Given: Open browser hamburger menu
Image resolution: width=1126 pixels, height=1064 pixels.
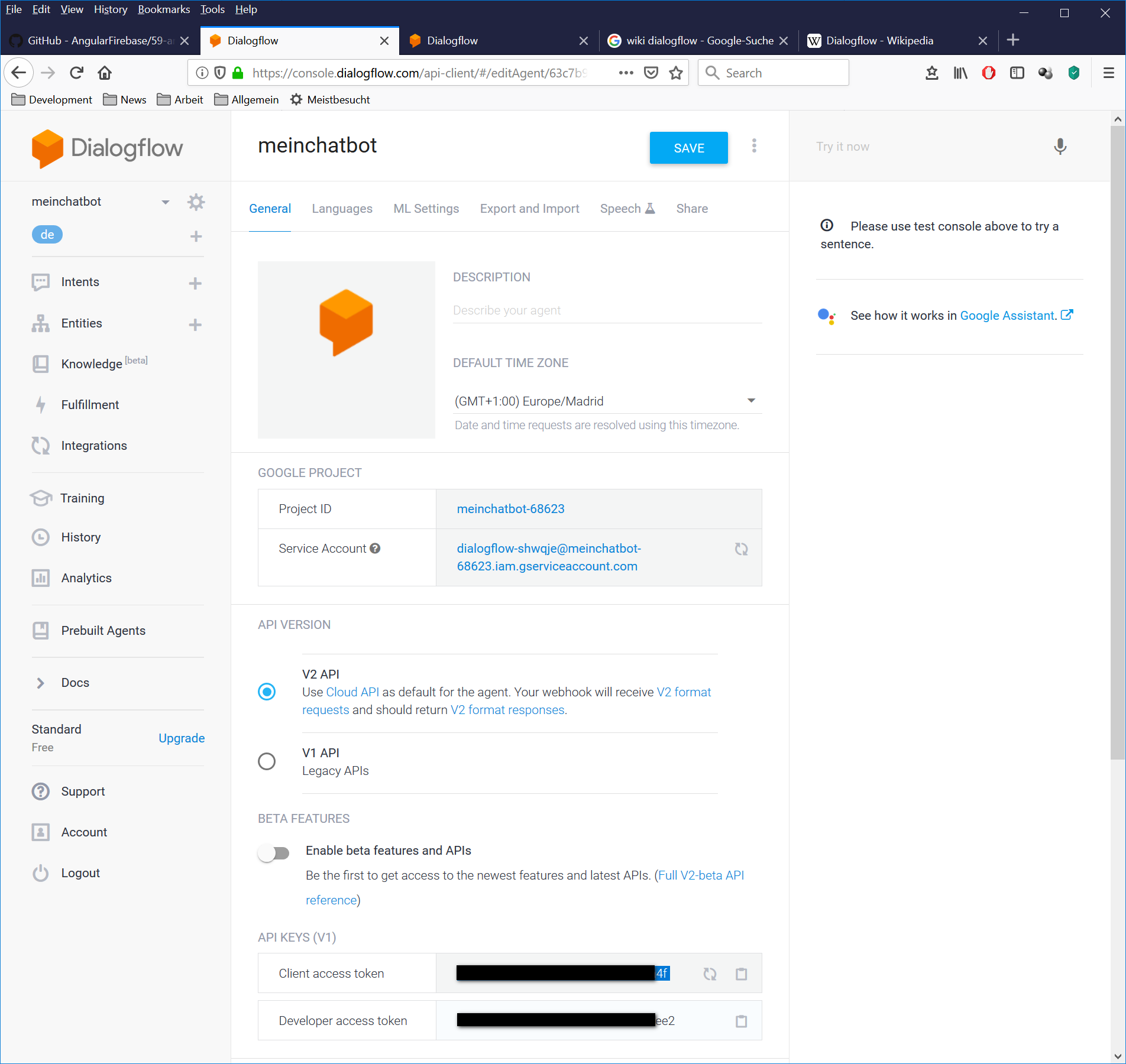Looking at the screenshot, I should (1109, 73).
